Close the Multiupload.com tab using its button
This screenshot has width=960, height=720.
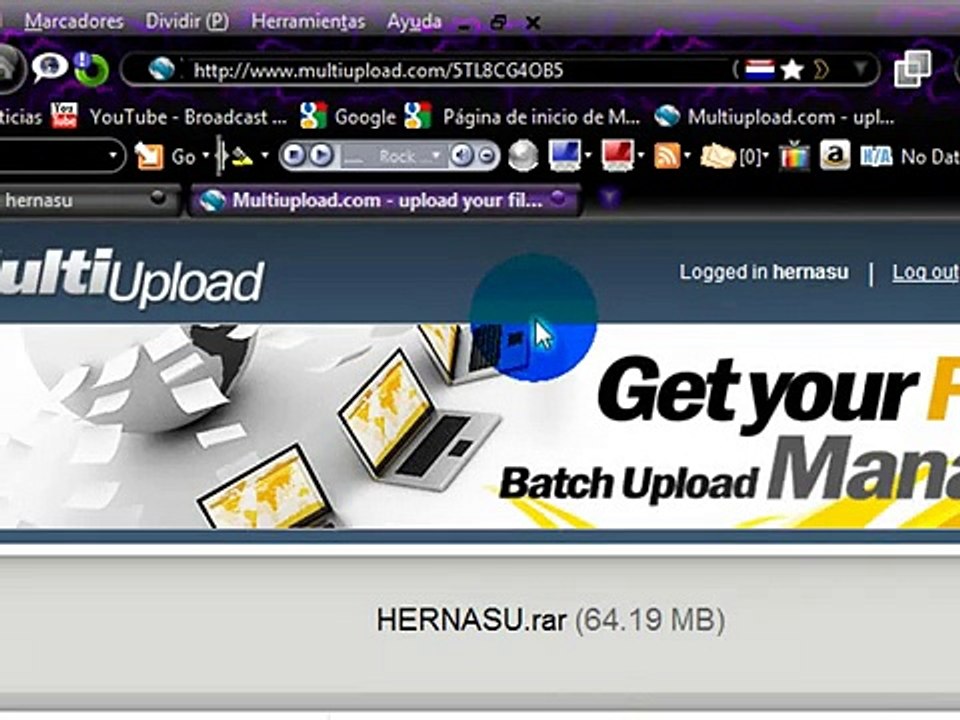[558, 198]
